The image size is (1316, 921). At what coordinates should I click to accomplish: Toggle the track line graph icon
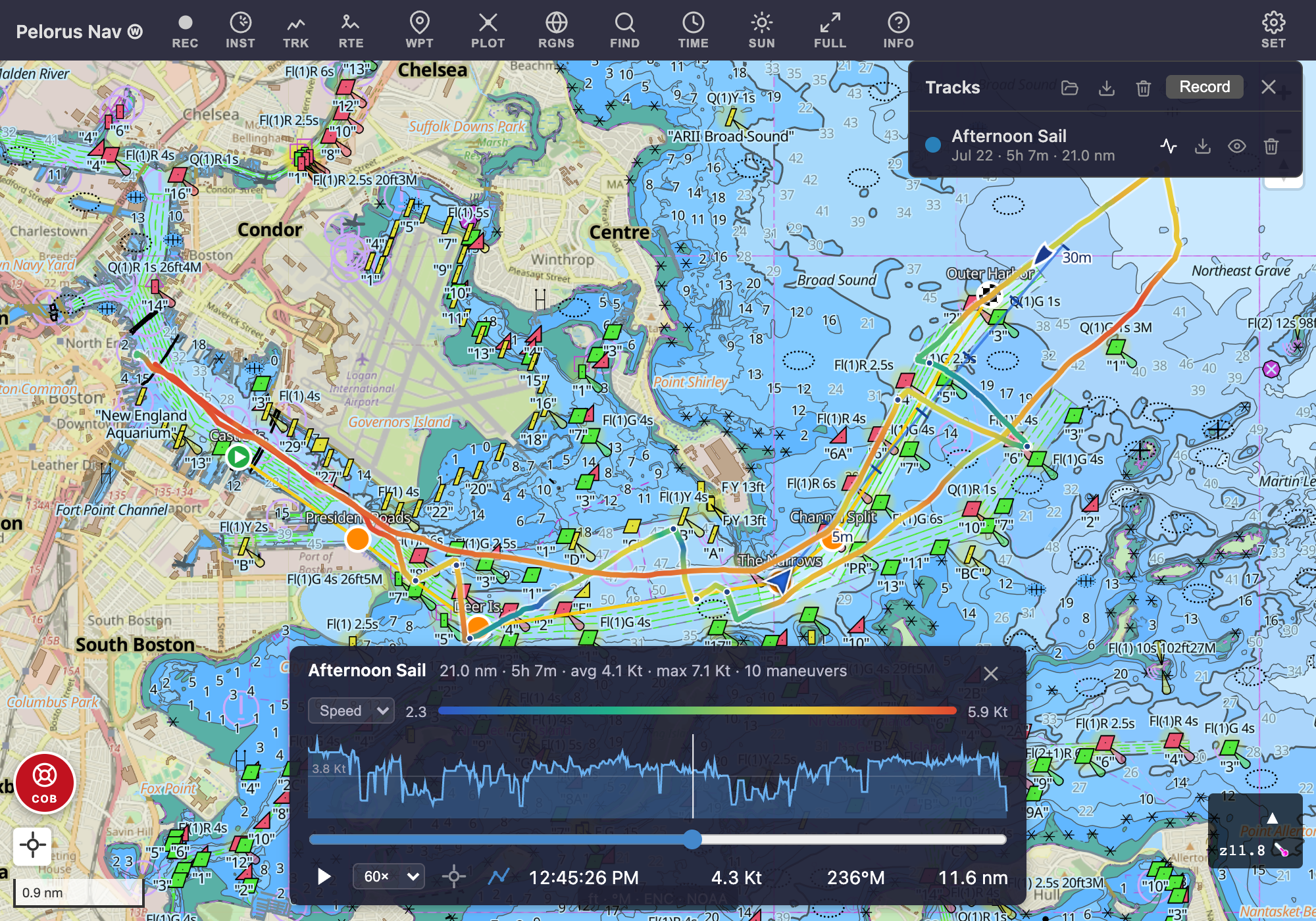coord(499,876)
